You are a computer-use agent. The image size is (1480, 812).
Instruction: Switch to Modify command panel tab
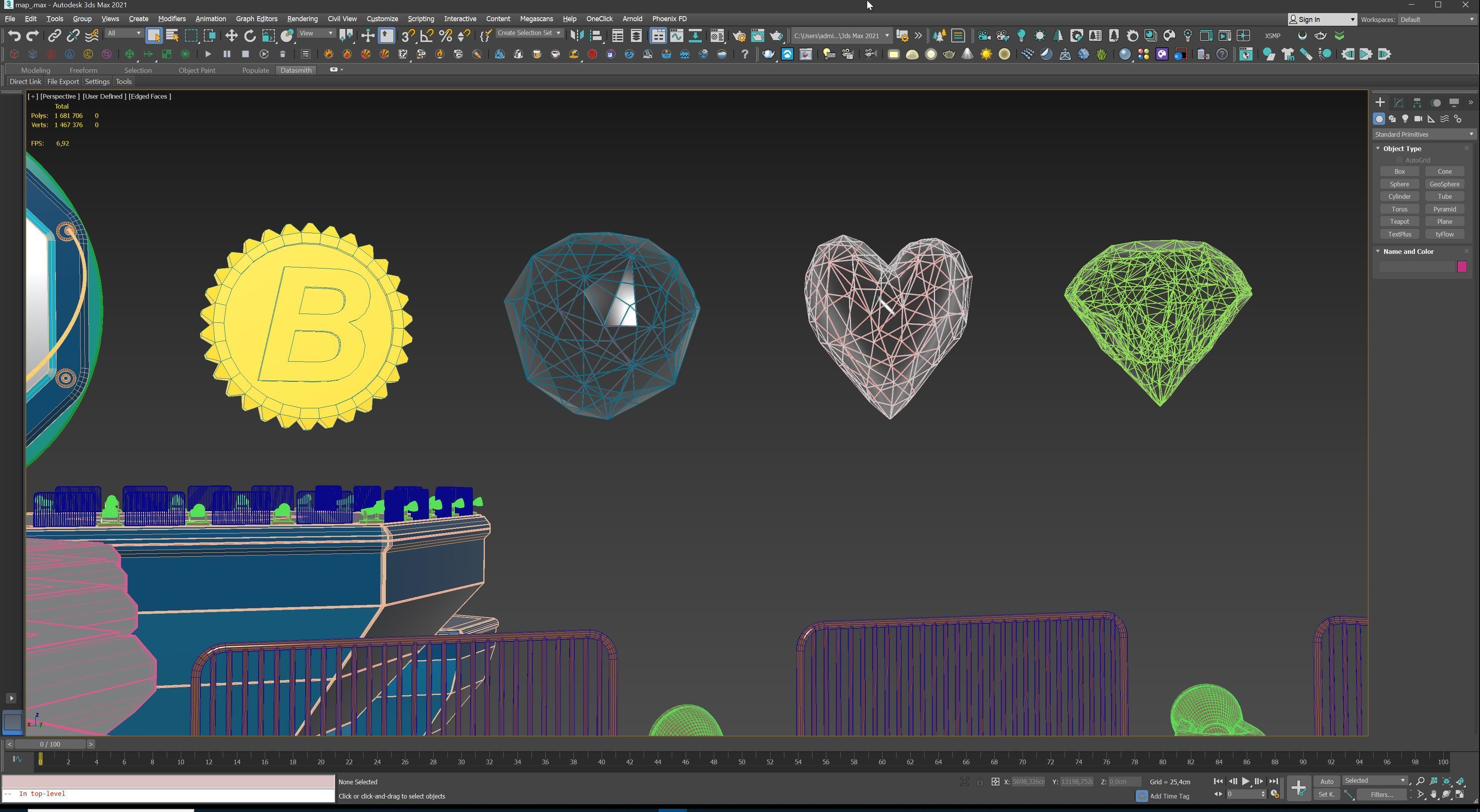(1398, 103)
